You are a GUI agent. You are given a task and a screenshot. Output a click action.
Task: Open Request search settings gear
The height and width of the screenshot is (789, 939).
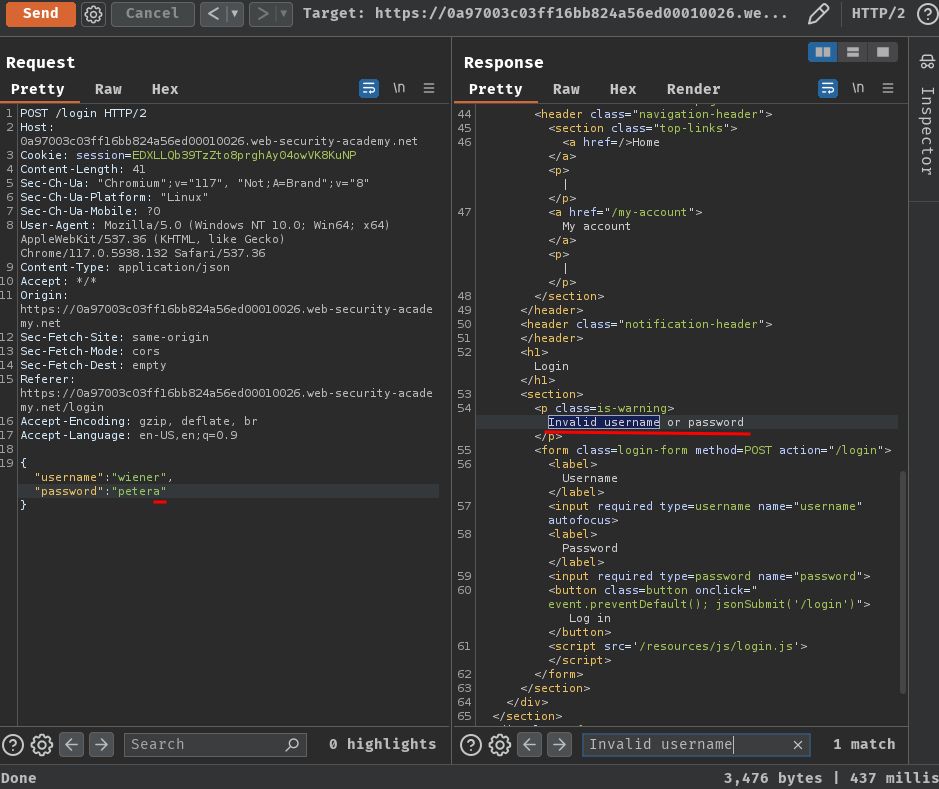point(42,745)
